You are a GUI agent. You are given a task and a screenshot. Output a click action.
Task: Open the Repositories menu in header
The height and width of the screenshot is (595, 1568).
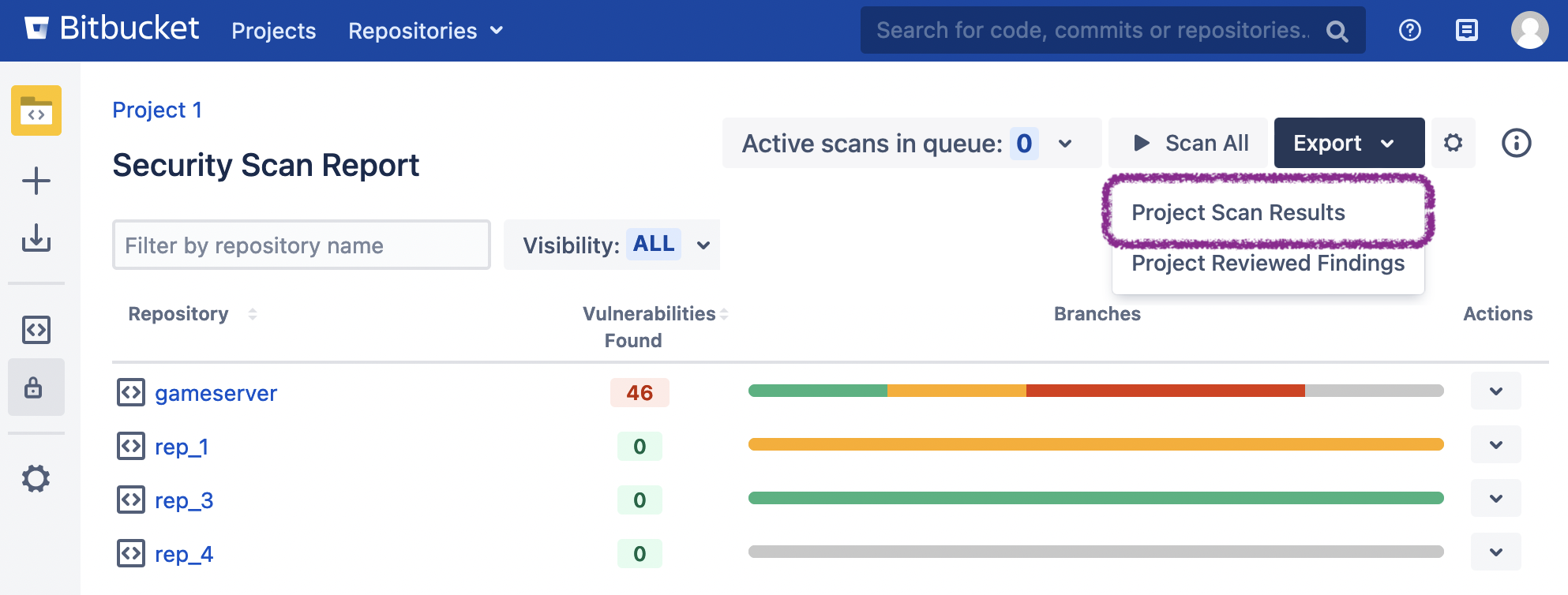click(425, 31)
